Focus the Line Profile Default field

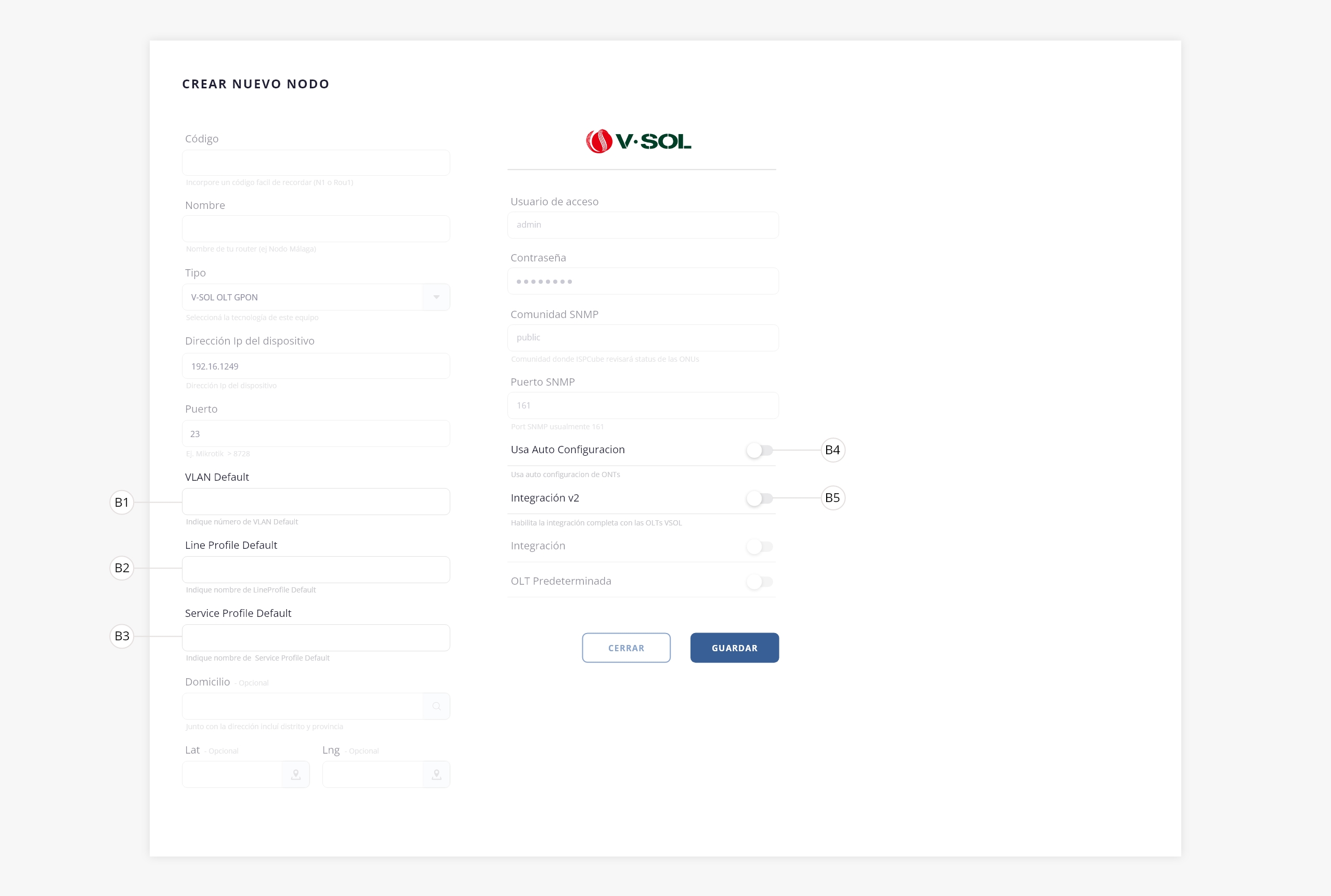click(316, 570)
